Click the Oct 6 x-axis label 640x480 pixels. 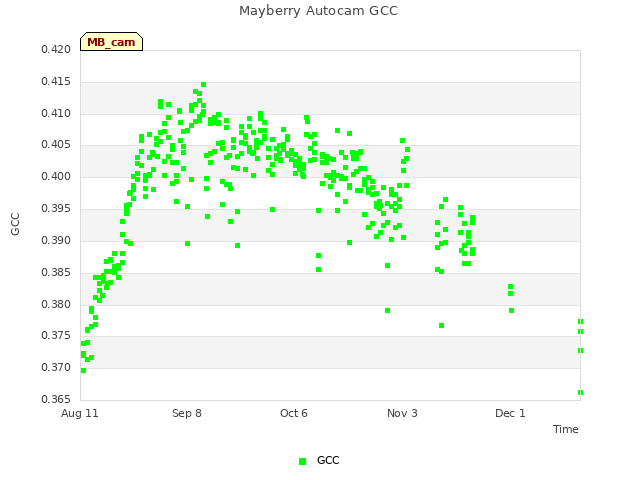294,413
